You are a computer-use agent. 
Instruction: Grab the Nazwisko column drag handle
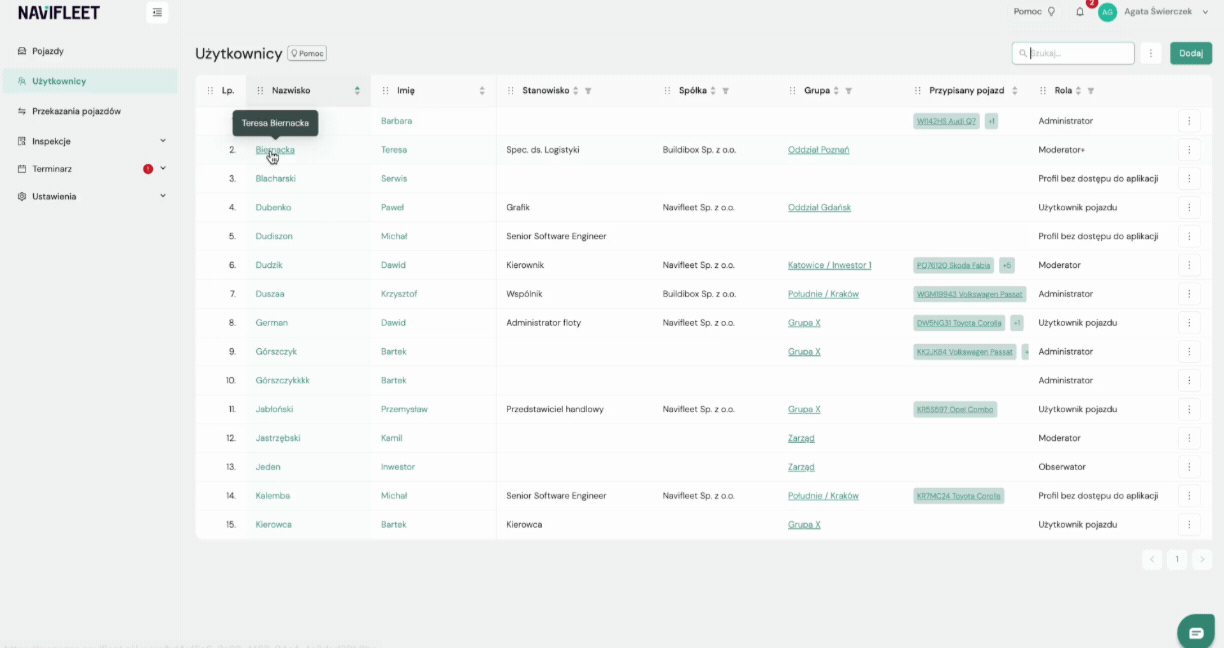coord(260,91)
